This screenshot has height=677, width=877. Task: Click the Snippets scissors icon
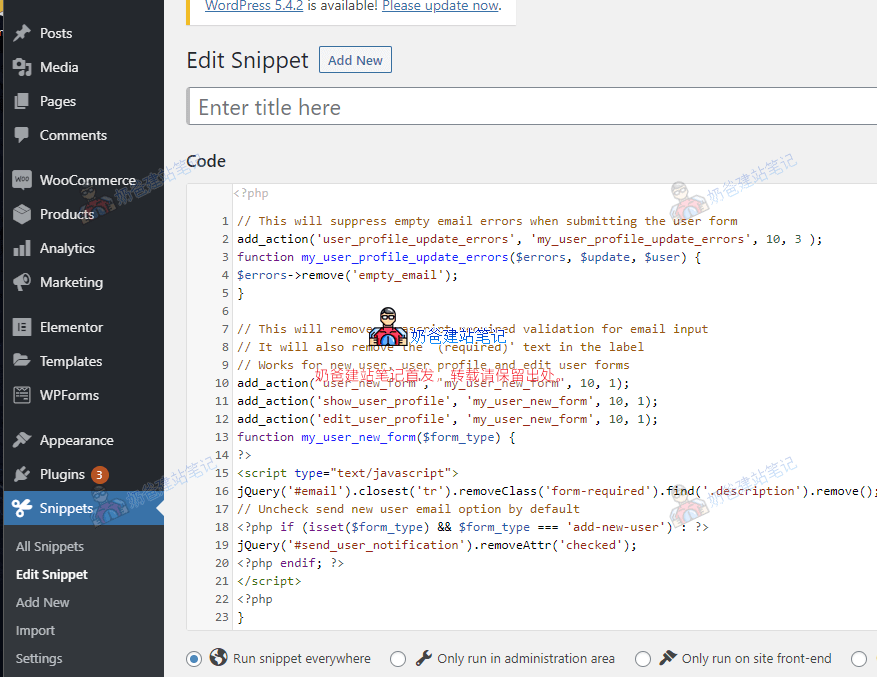coord(22,508)
